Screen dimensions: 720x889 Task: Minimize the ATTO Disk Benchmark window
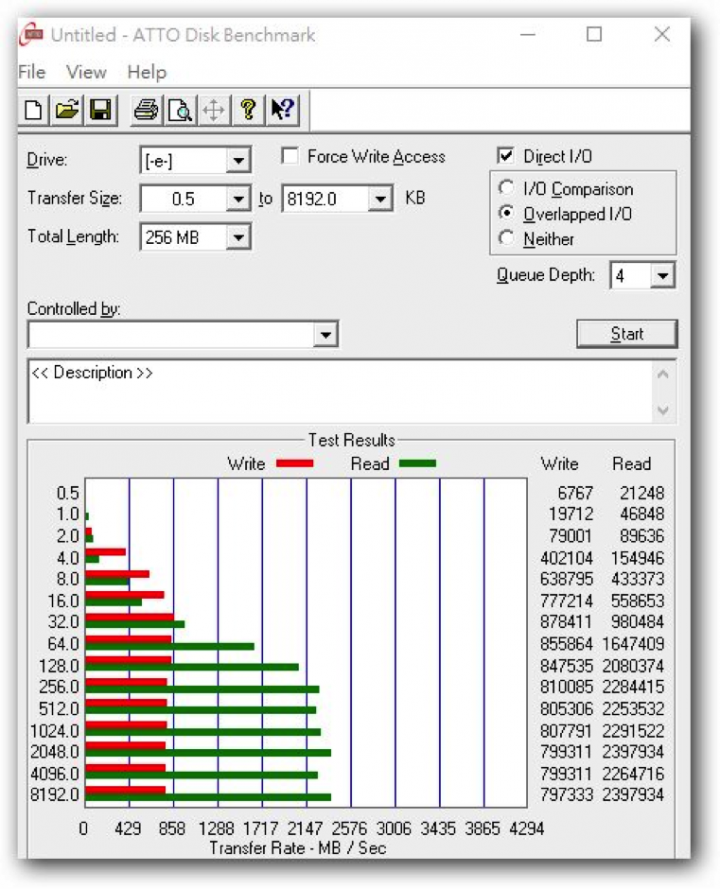pyautogui.click(x=528, y=35)
